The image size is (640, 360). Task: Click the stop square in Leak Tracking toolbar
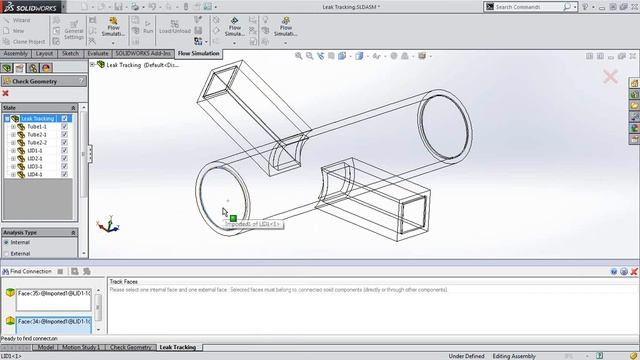pyautogui.click(x=60, y=271)
